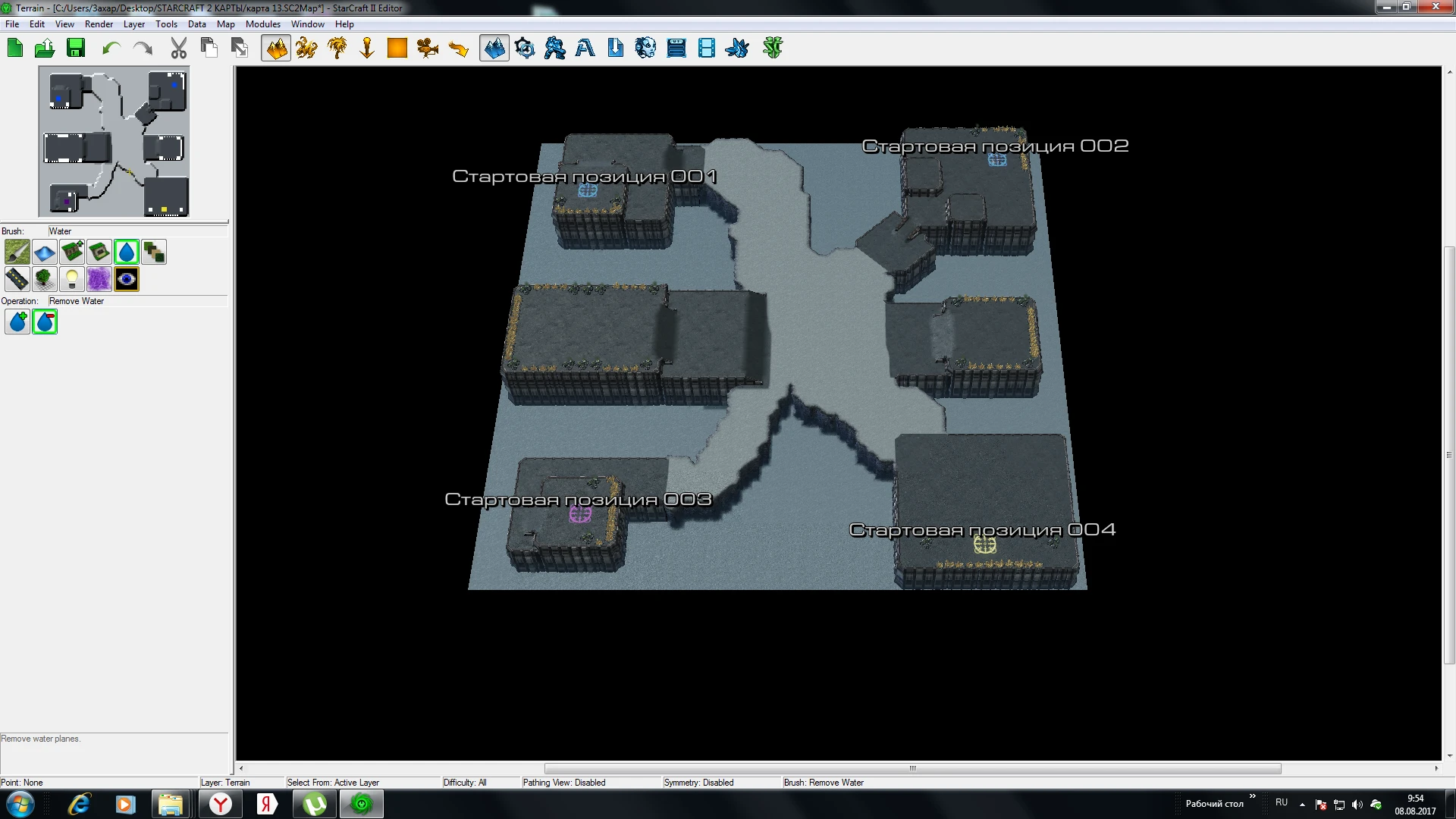Open the Layer menu

coord(133,24)
